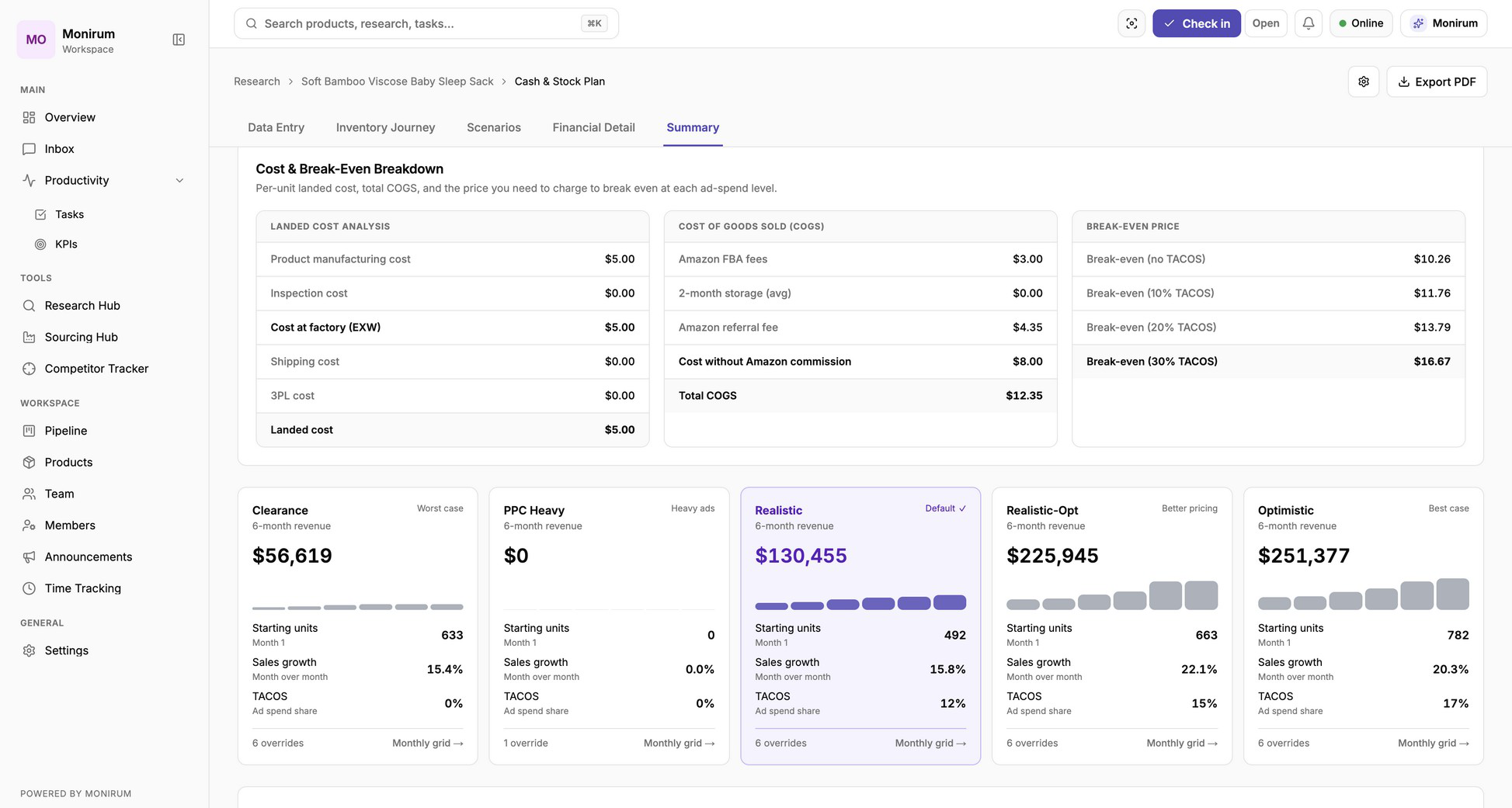Click the focus scan icon near Check in

tap(1131, 23)
